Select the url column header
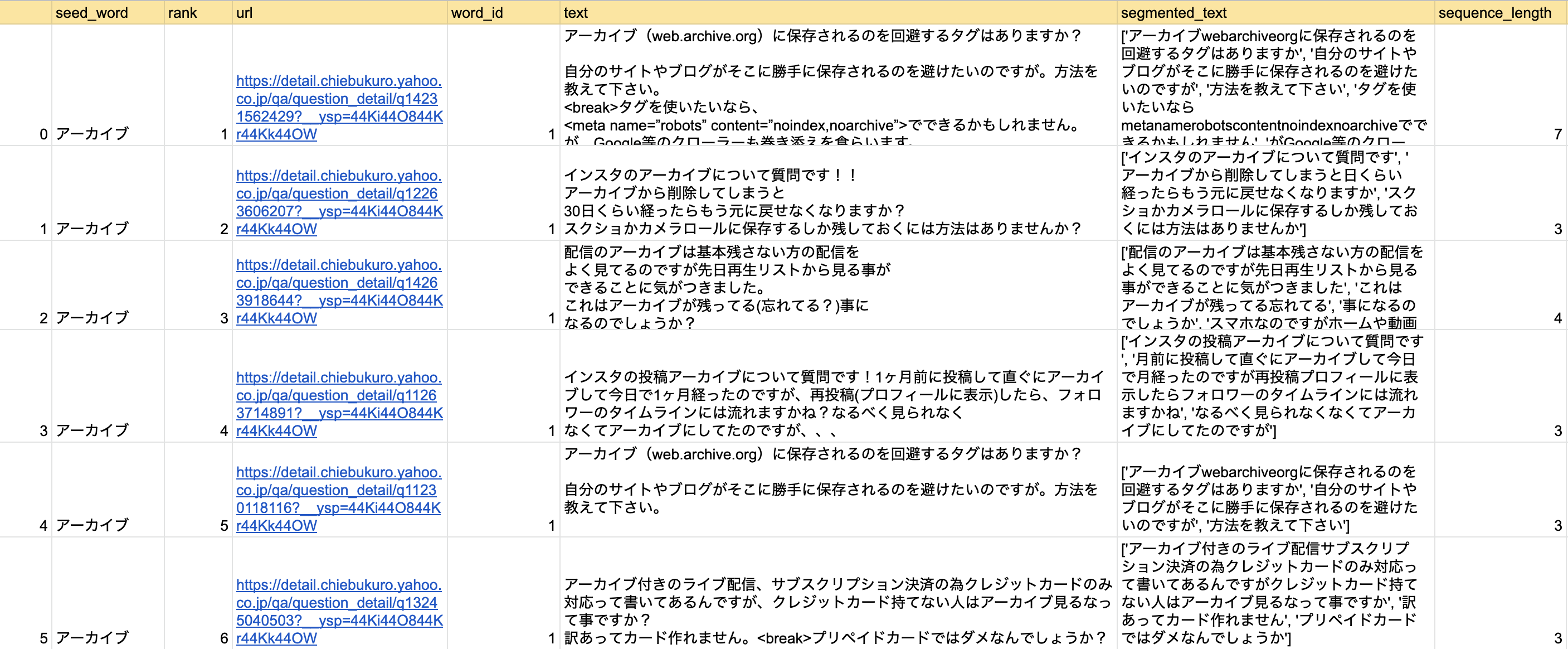This screenshot has width=1568, height=649. 244,13
